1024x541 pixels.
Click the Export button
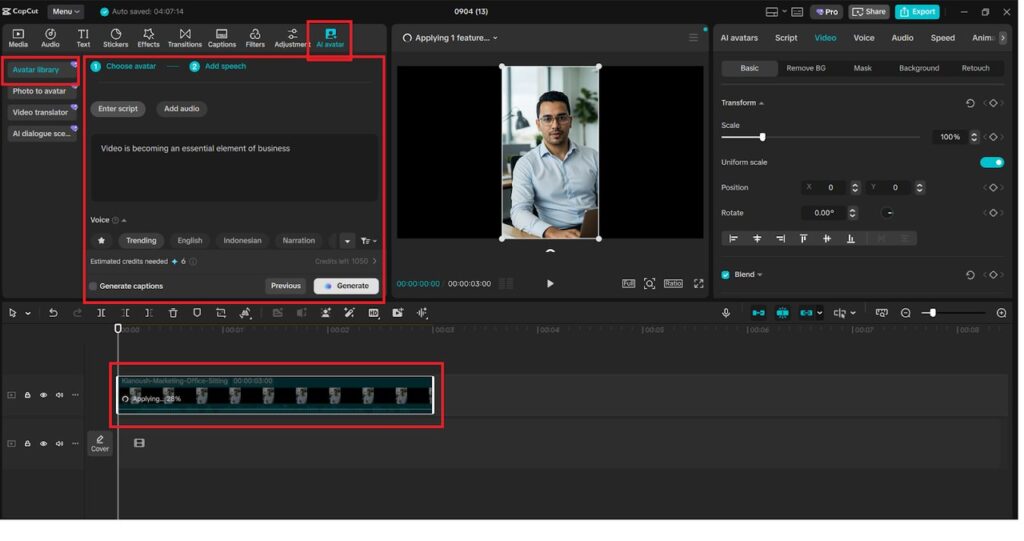click(917, 12)
